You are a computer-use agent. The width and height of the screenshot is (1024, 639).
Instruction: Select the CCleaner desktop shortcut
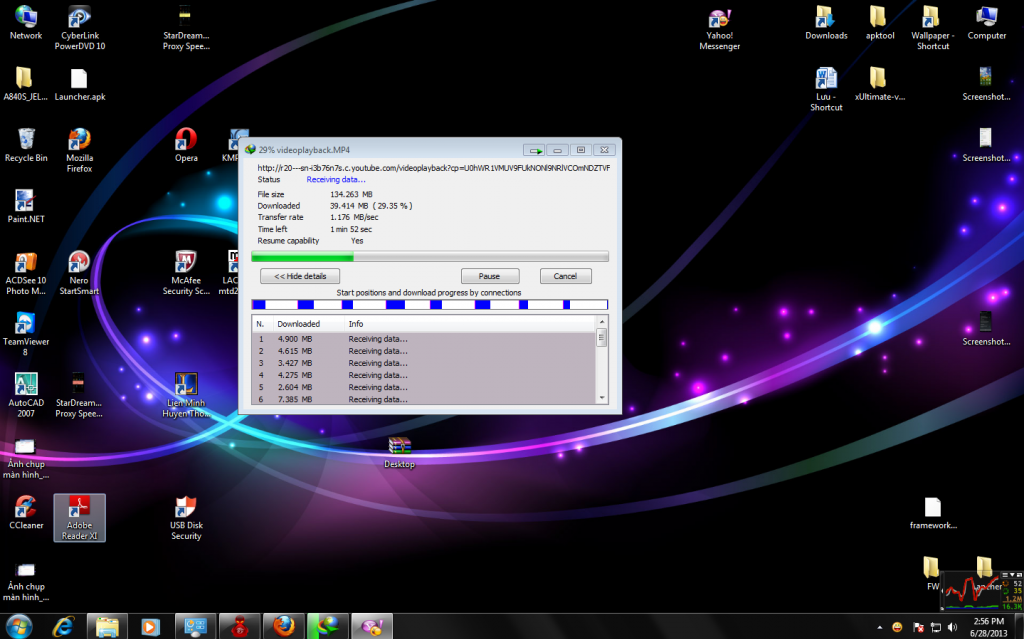tap(26, 513)
